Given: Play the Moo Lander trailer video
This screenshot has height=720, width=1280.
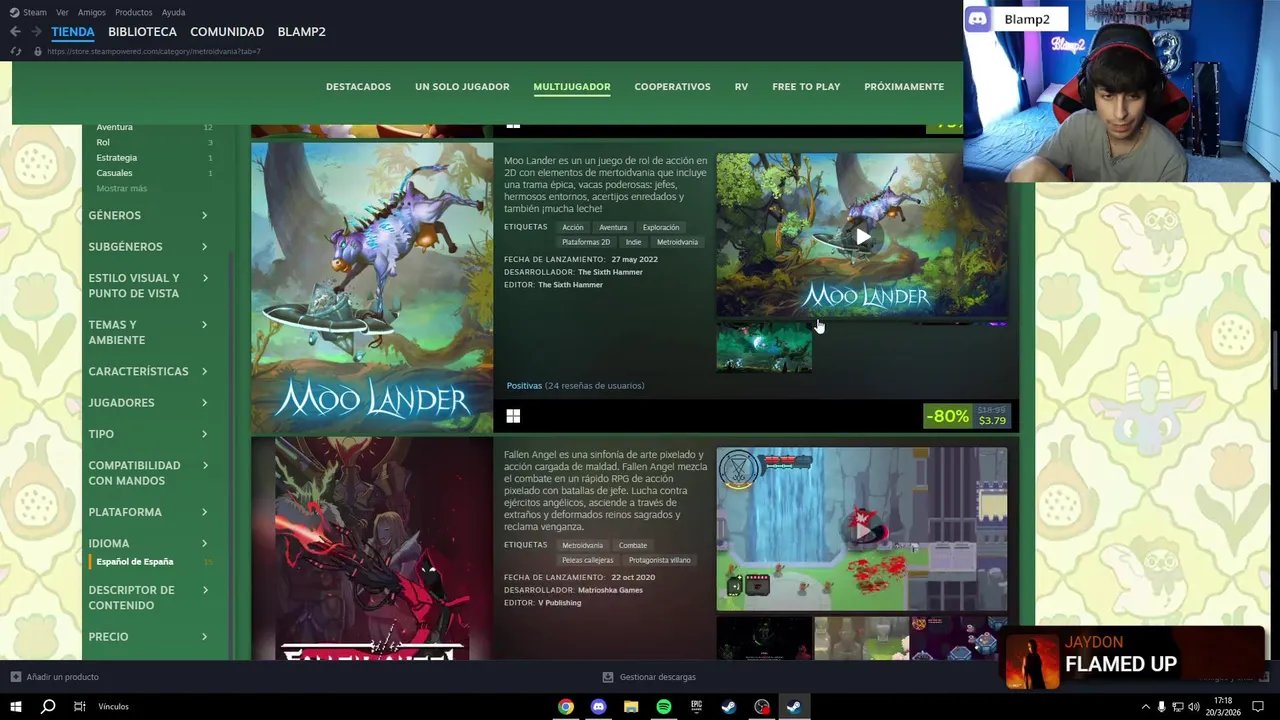Looking at the screenshot, I should [x=862, y=237].
